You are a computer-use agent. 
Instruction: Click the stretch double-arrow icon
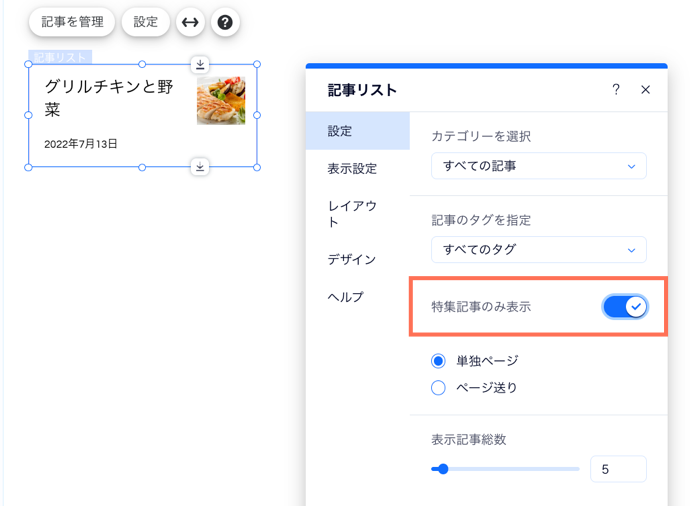coord(190,22)
